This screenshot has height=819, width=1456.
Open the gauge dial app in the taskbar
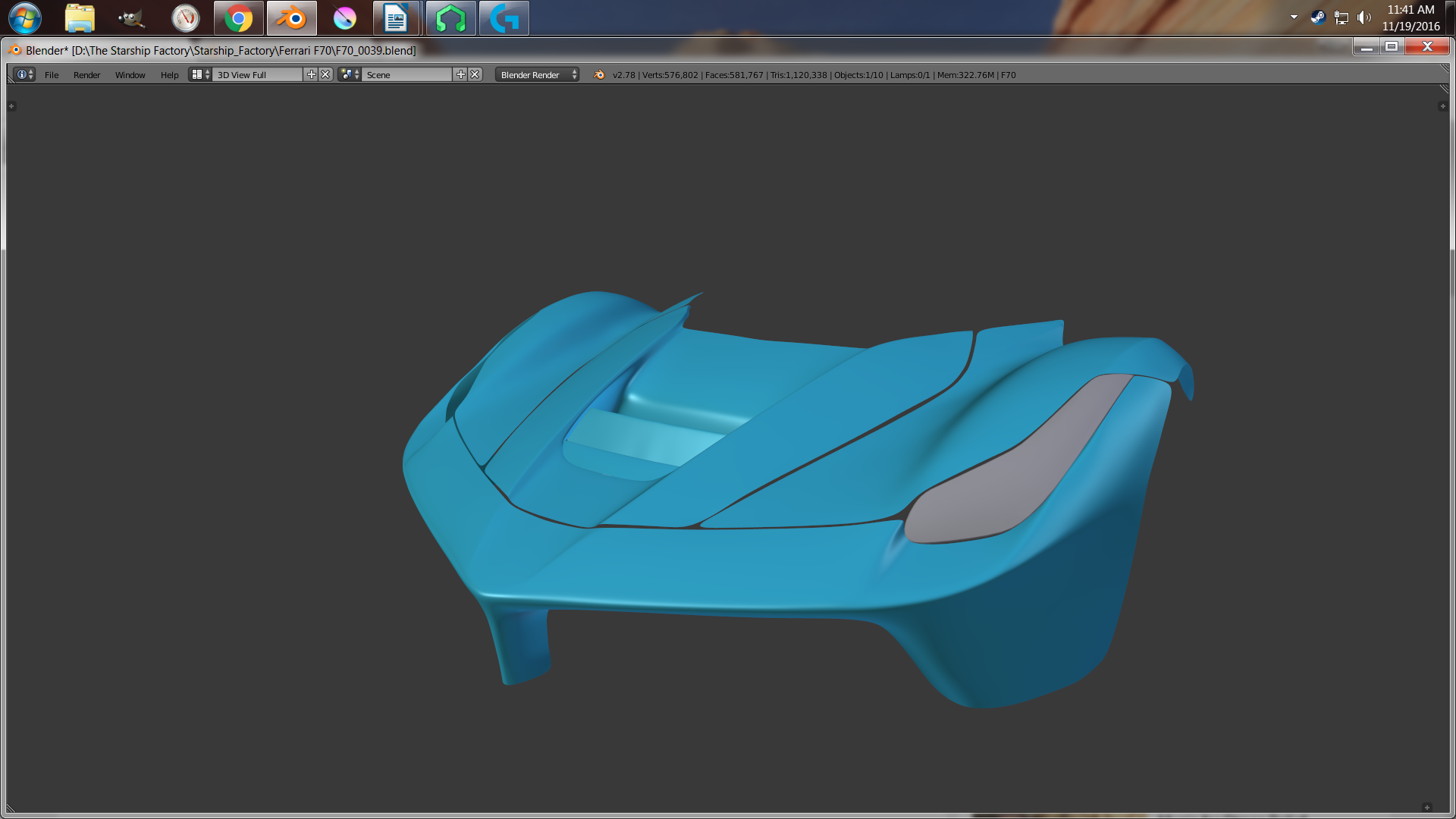pyautogui.click(x=185, y=18)
